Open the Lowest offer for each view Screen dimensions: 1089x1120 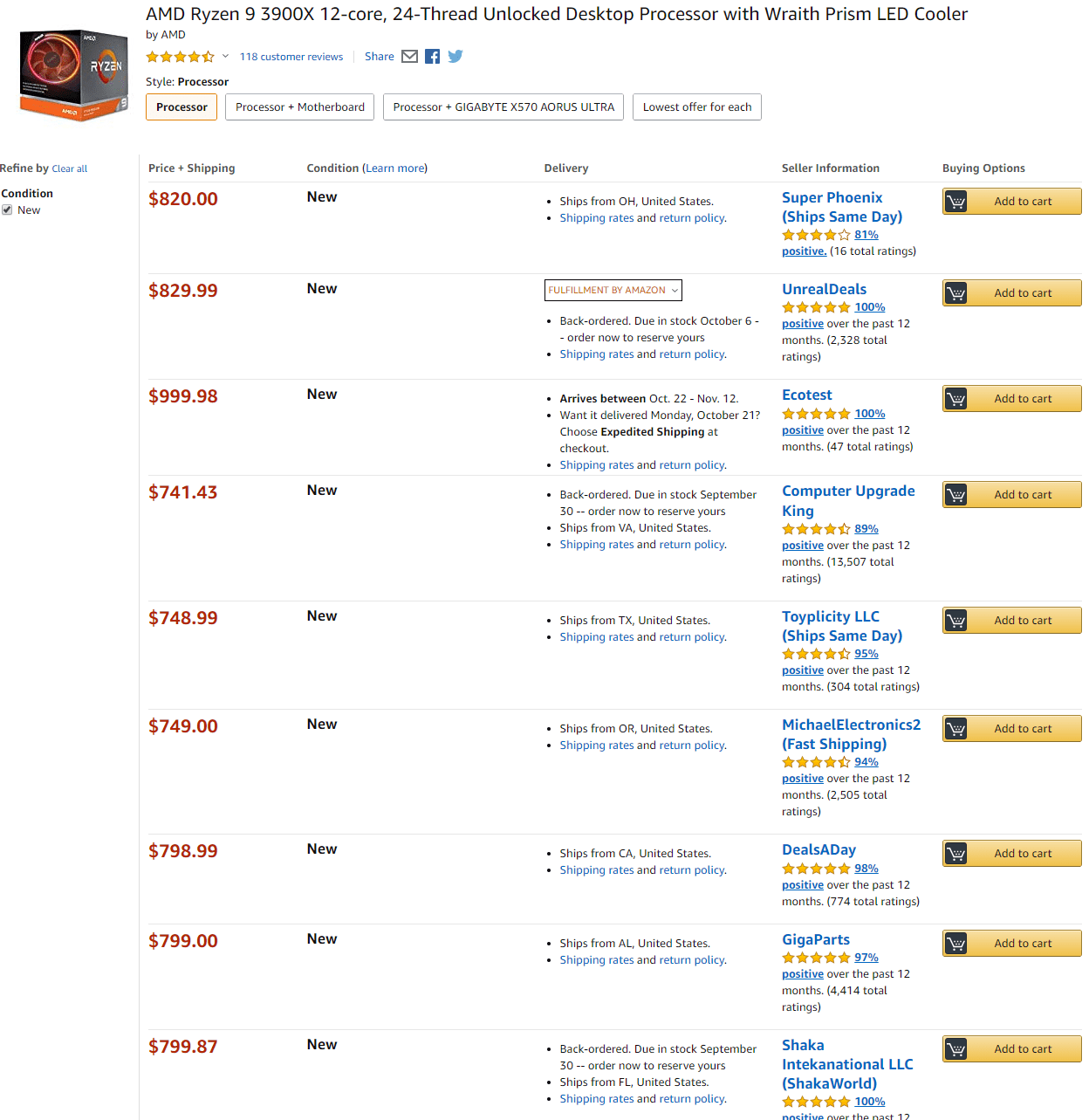point(696,107)
